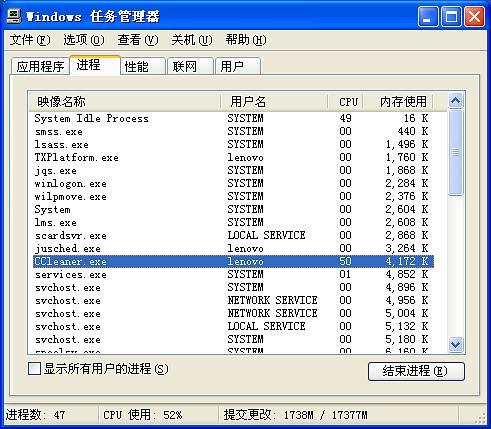Go to the 用户 tab
Screen dimensions: 491x429
click(x=238, y=66)
